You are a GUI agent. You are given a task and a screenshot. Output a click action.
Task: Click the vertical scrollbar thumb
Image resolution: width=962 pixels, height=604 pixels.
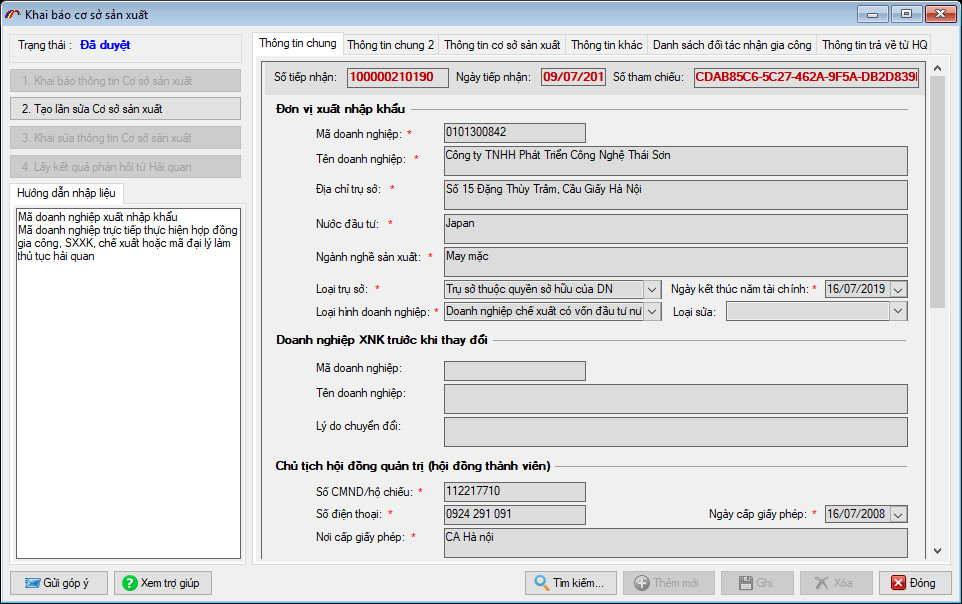(x=937, y=192)
